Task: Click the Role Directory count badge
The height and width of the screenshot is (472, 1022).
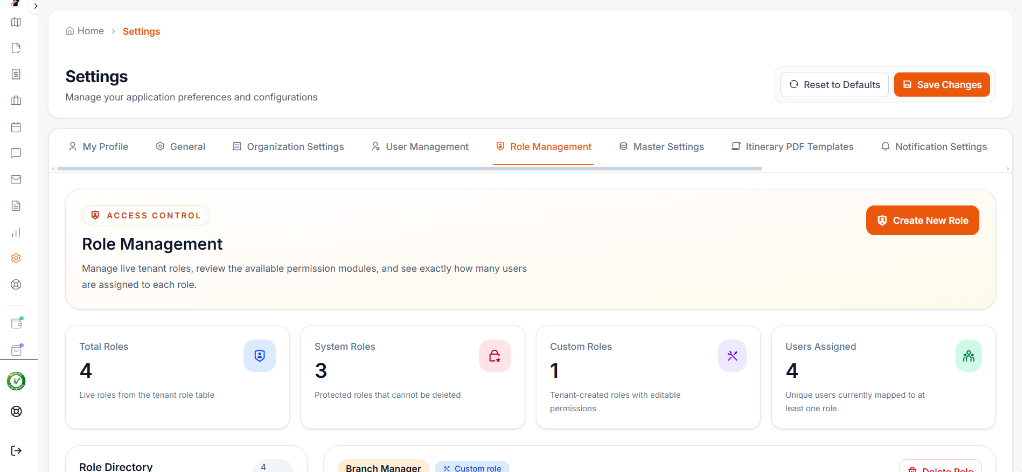Action: click(272, 467)
